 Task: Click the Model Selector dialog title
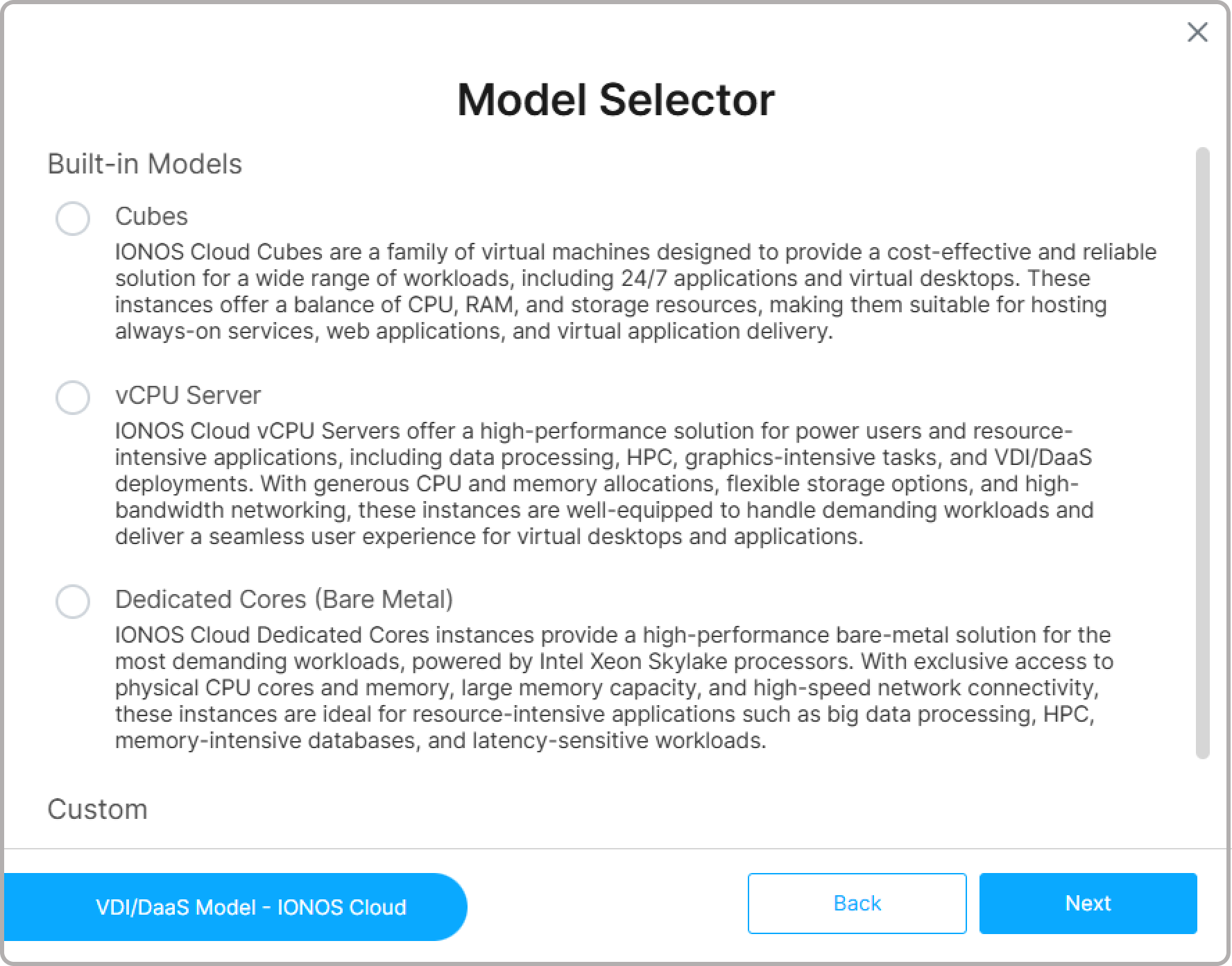615,99
